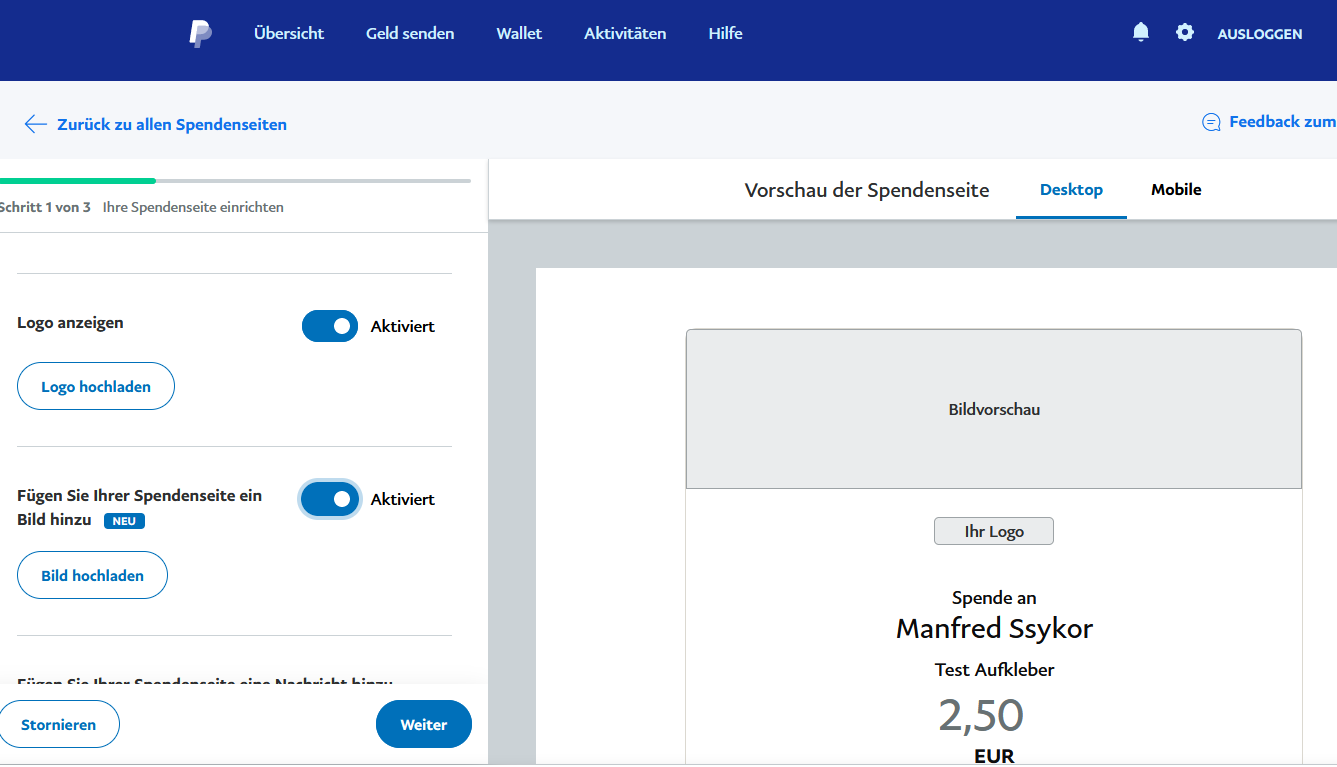Click the Bildvorschau image placeholder
The width and height of the screenshot is (1337, 767).
[994, 410]
